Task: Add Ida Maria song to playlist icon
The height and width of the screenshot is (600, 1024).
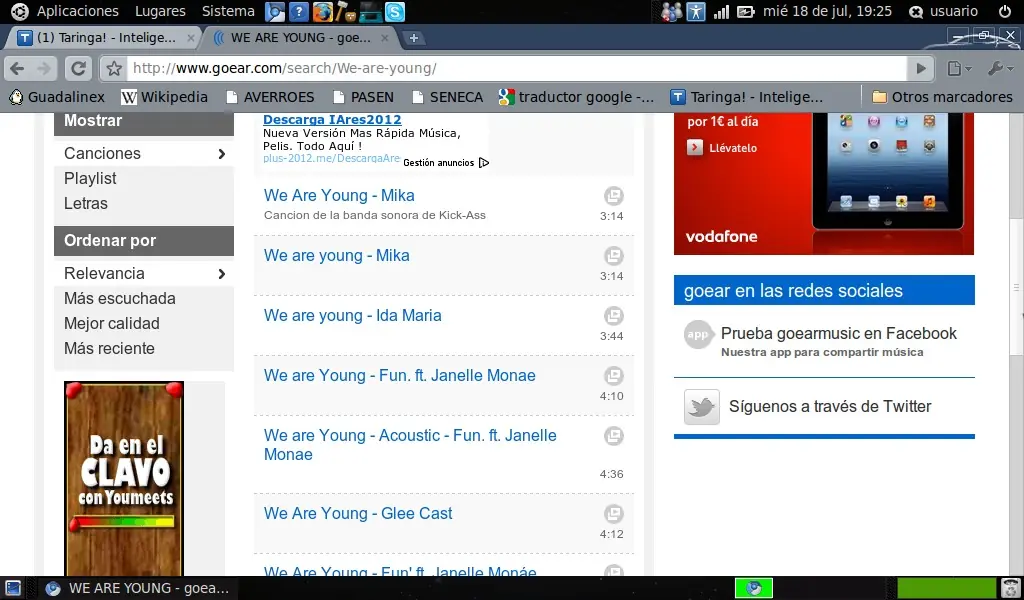Action: [x=613, y=316]
